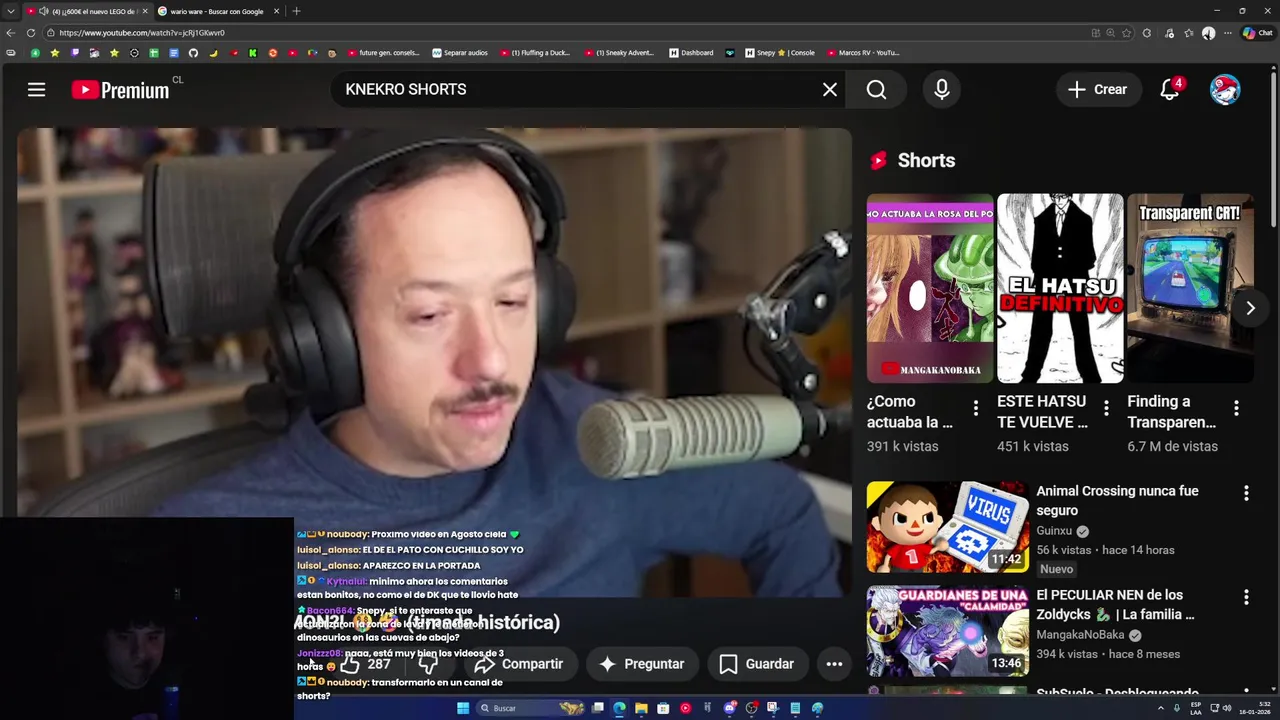Screen dimensions: 1280x720
Task: Reload the page in the browser
Action: click(x=31, y=33)
